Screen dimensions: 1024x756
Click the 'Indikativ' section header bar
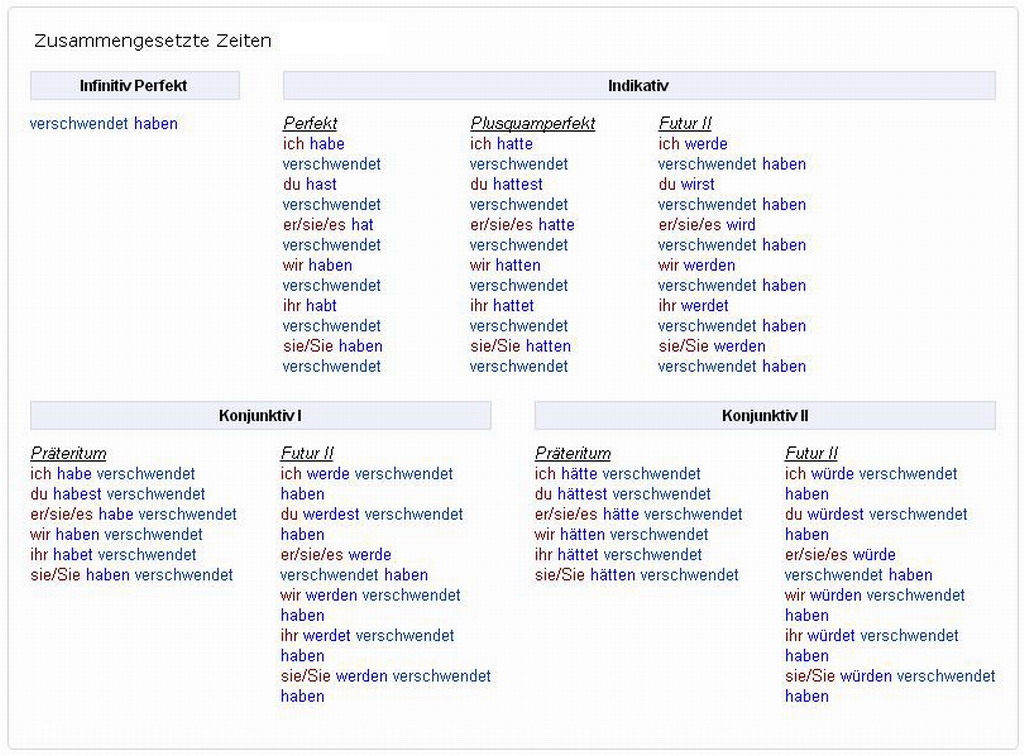[x=638, y=86]
